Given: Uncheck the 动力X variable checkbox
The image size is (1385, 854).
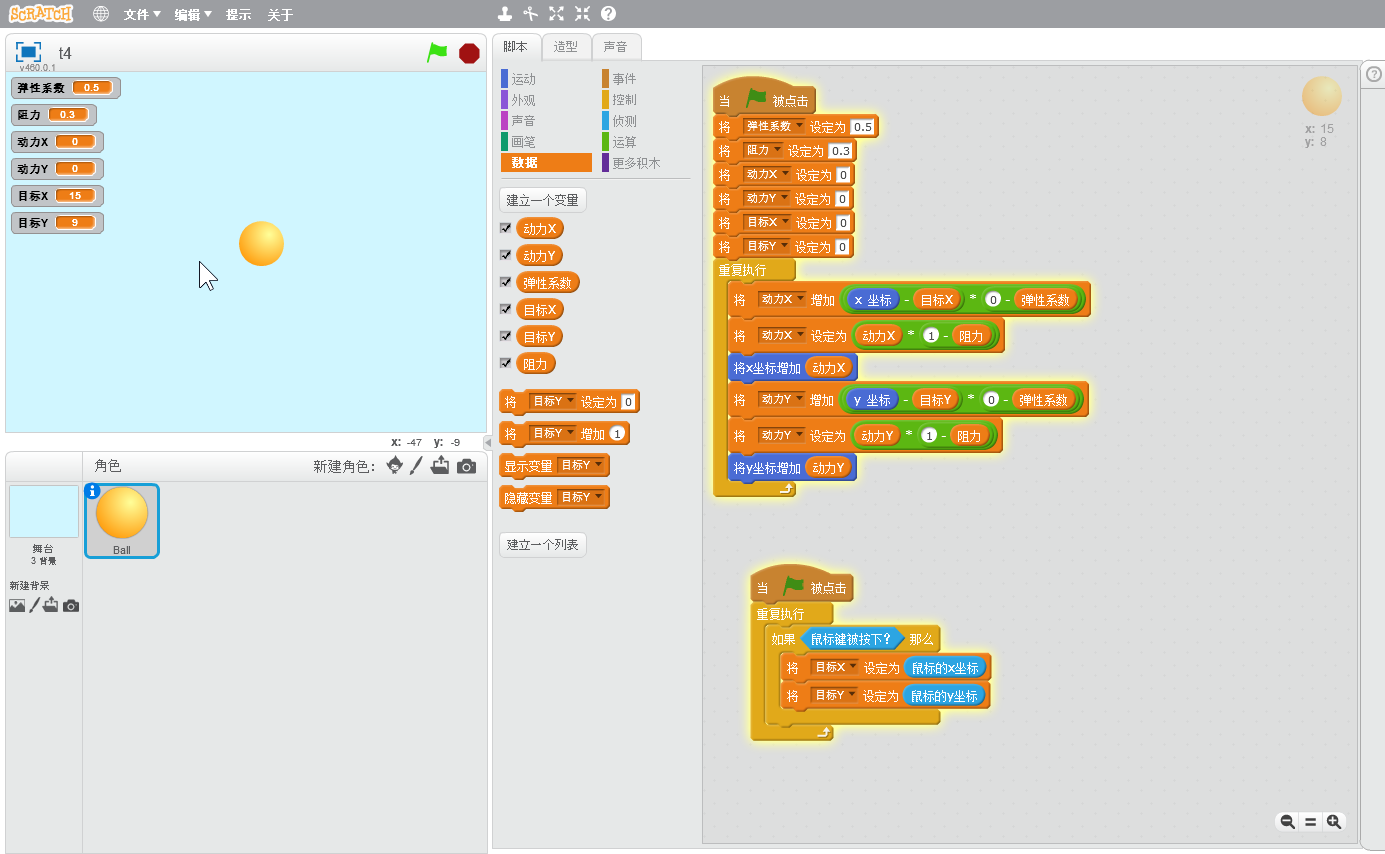Looking at the screenshot, I should pos(505,228).
